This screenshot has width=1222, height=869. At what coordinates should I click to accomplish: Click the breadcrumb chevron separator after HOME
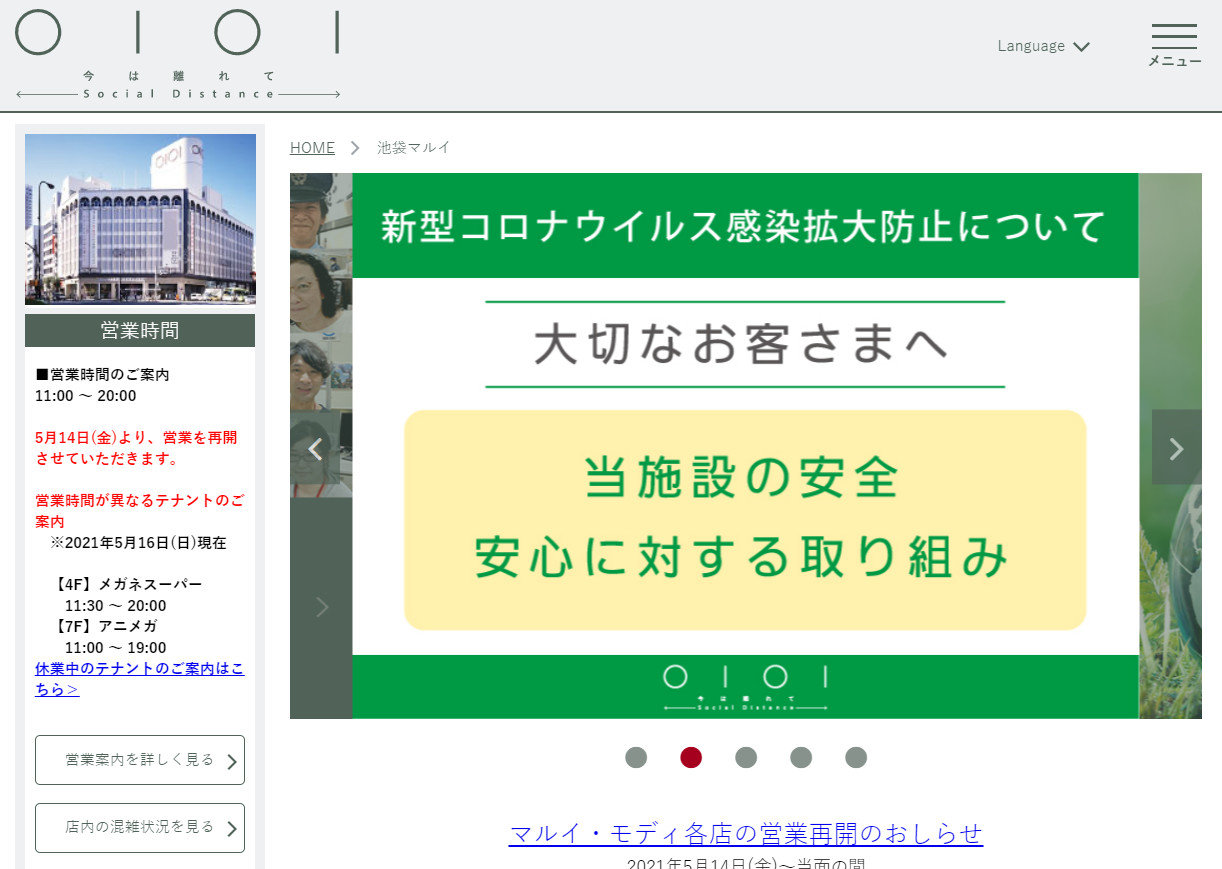point(355,148)
